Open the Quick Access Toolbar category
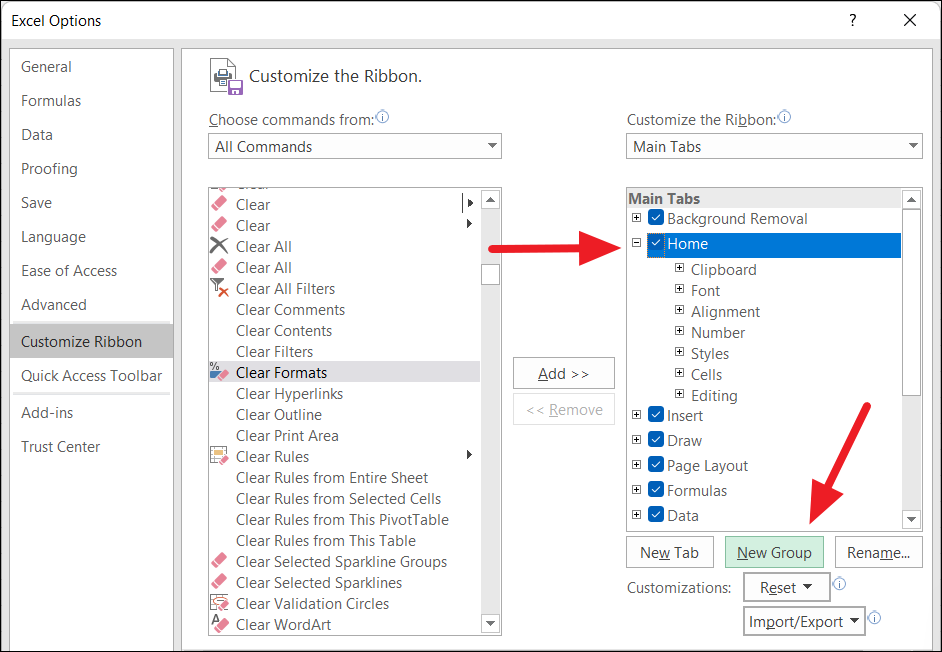The width and height of the screenshot is (942, 652). point(91,376)
